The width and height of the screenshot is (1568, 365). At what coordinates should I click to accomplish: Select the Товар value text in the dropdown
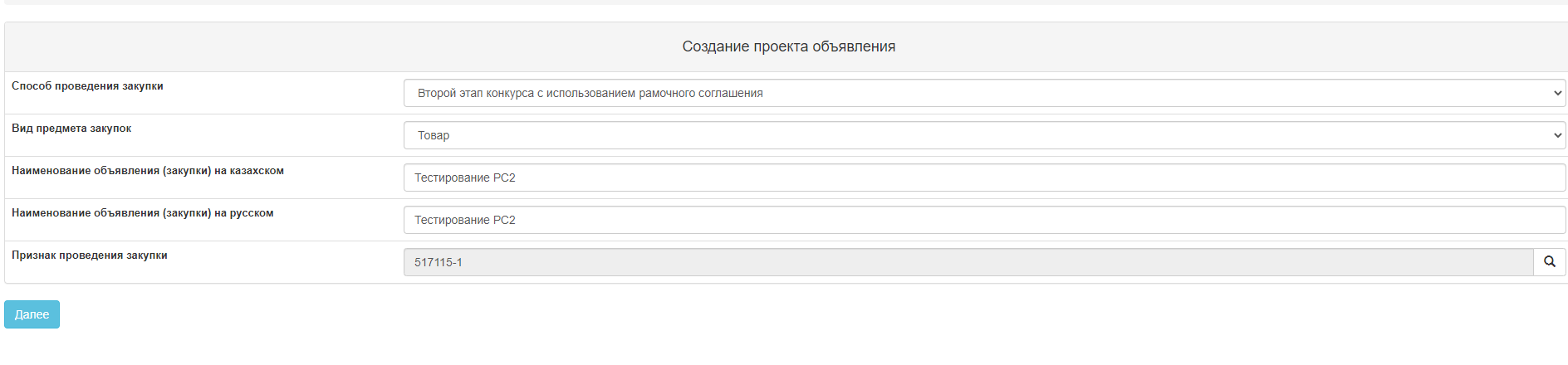coord(434,135)
